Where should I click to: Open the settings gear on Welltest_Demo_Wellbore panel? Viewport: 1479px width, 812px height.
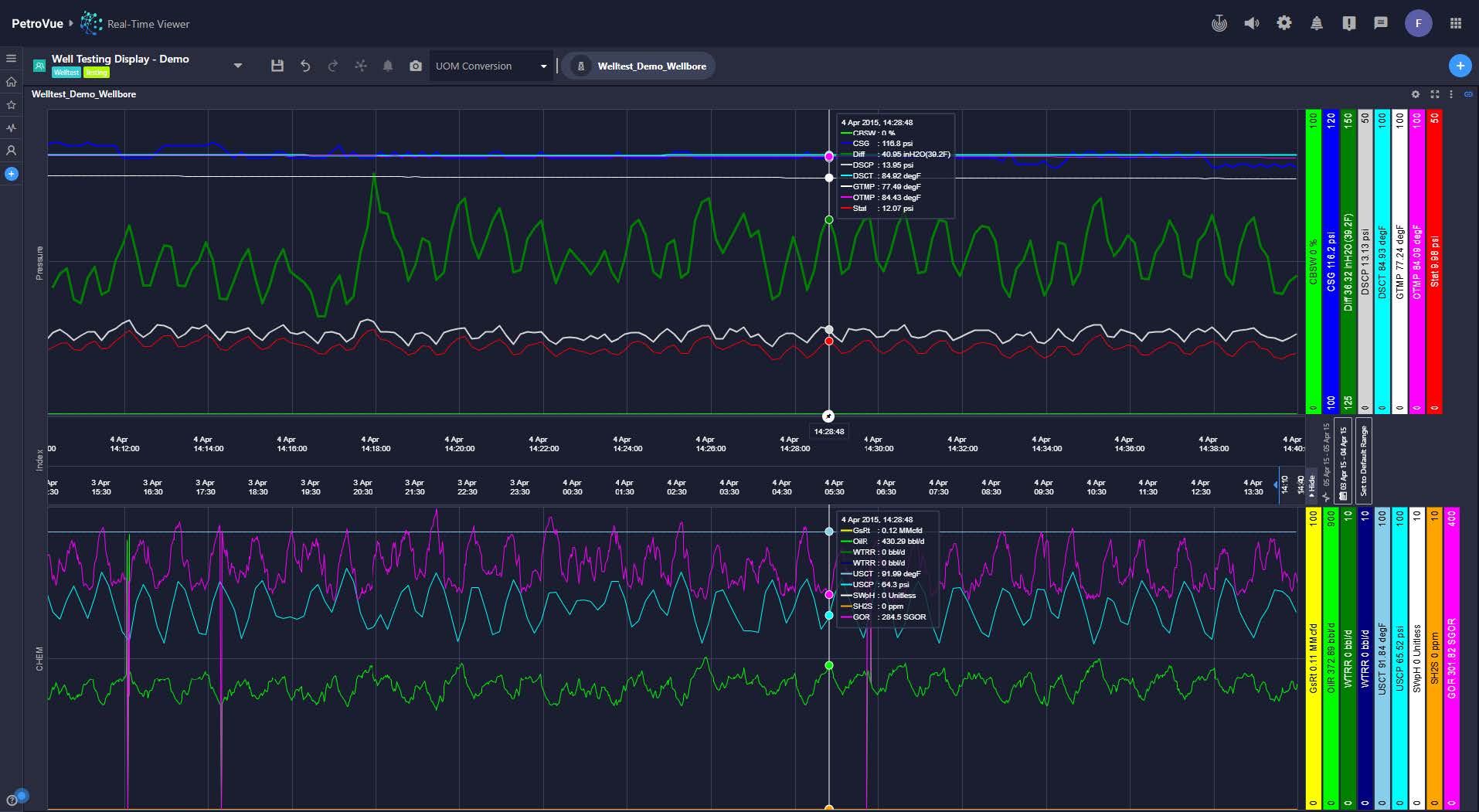tap(1416, 94)
